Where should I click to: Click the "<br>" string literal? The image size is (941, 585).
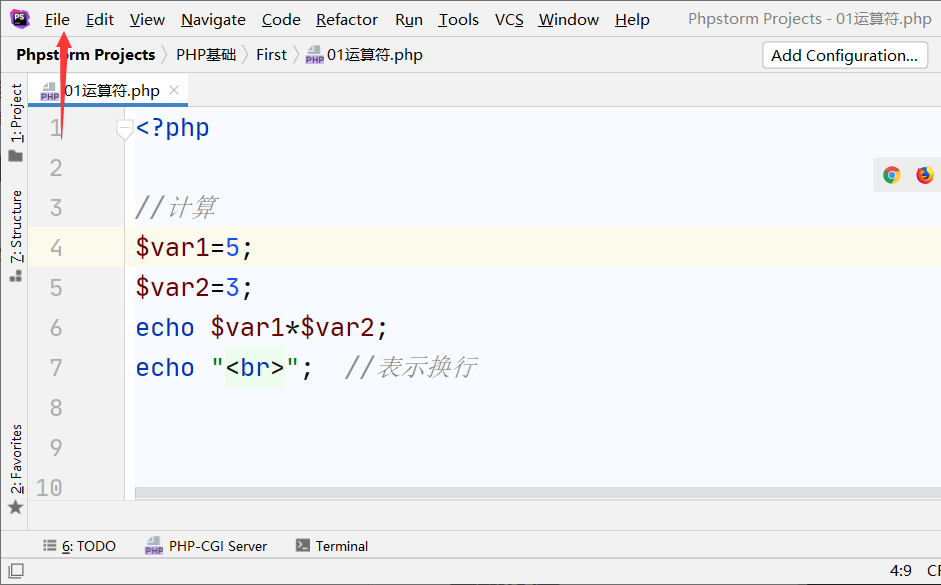(x=254, y=367)
